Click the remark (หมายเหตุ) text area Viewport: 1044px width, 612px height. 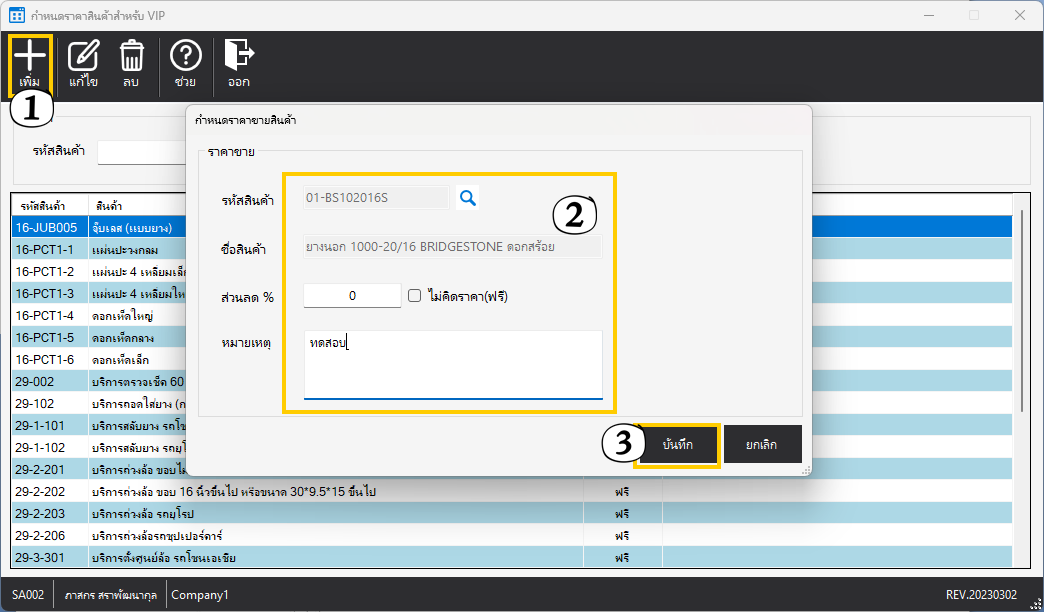[x=453, y=365]
